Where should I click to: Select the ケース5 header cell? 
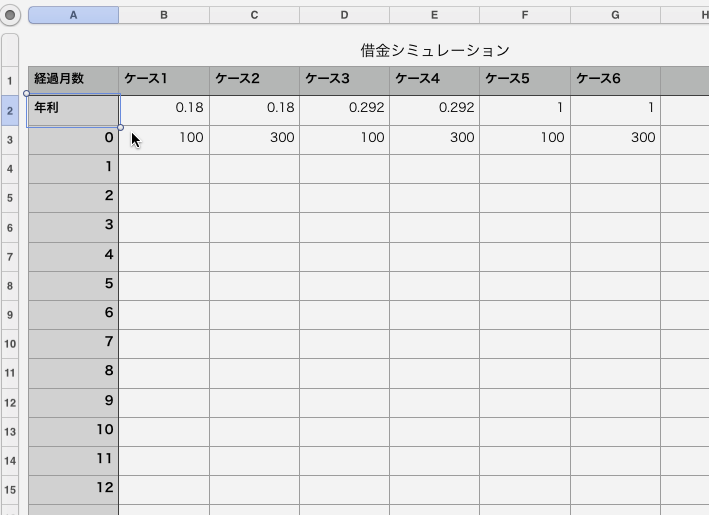tap(525, 81)
